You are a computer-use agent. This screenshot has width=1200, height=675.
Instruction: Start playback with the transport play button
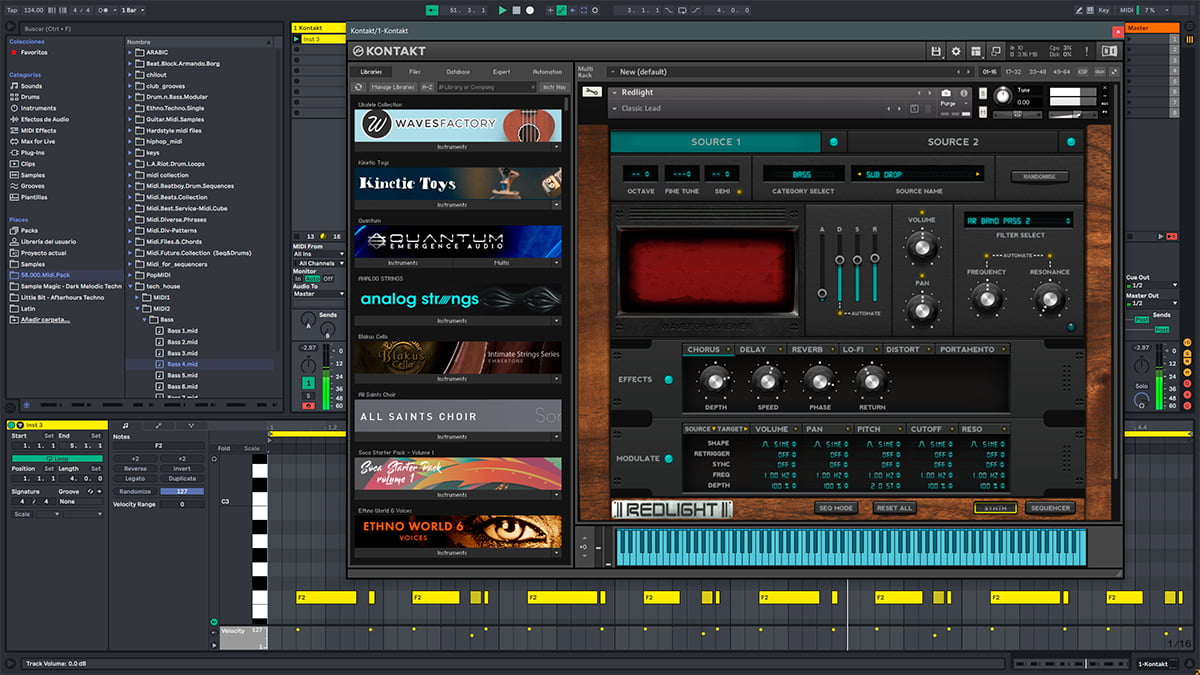click(502, 10)
